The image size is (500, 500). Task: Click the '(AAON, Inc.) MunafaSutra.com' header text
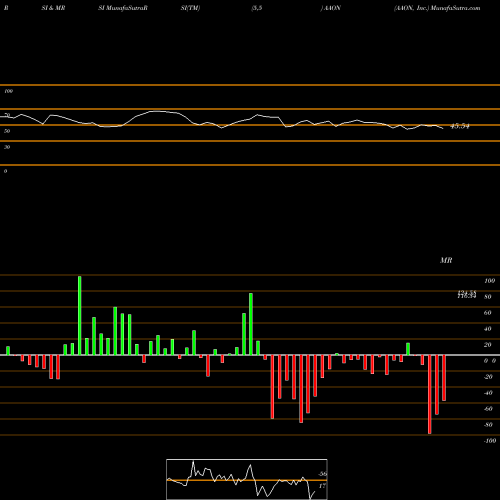pyautogui.click(x=437, y=8)
